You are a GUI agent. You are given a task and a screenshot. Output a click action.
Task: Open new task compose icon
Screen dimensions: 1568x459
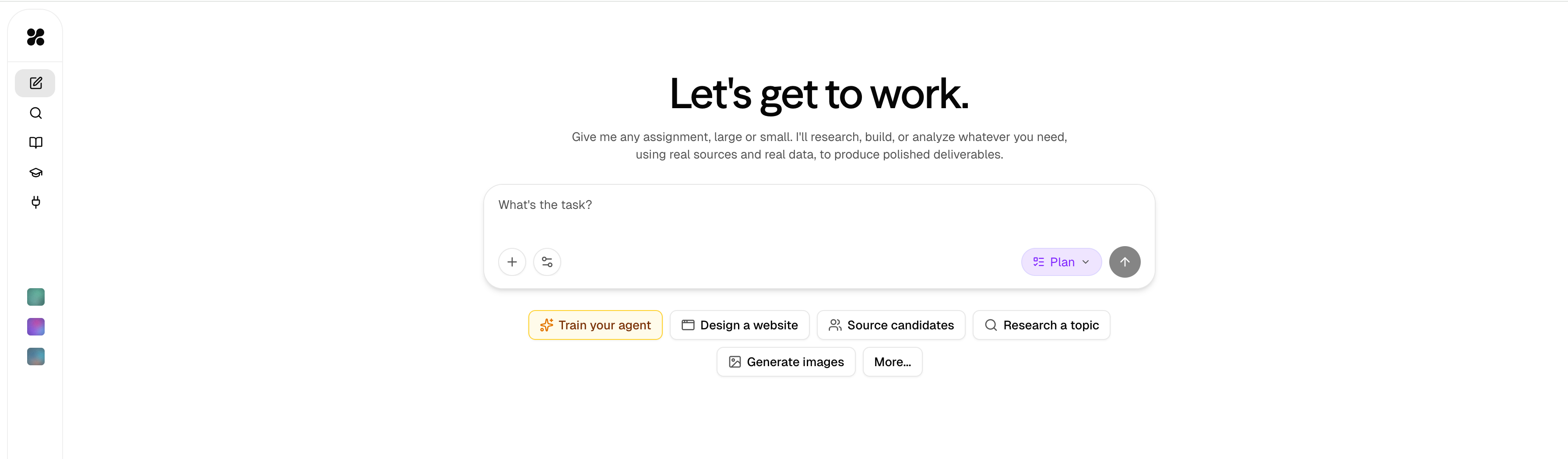point(35,83)
